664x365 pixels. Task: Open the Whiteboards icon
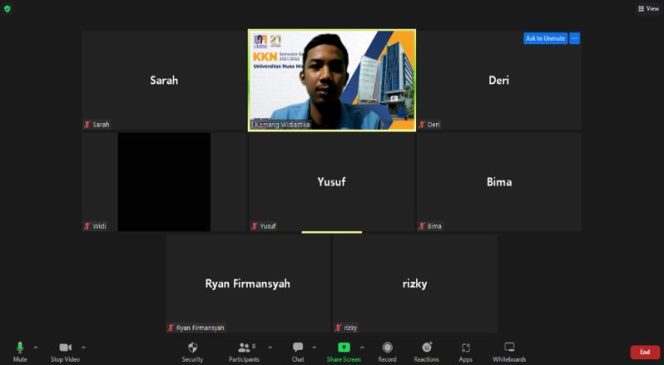click(x=509, y=348)
